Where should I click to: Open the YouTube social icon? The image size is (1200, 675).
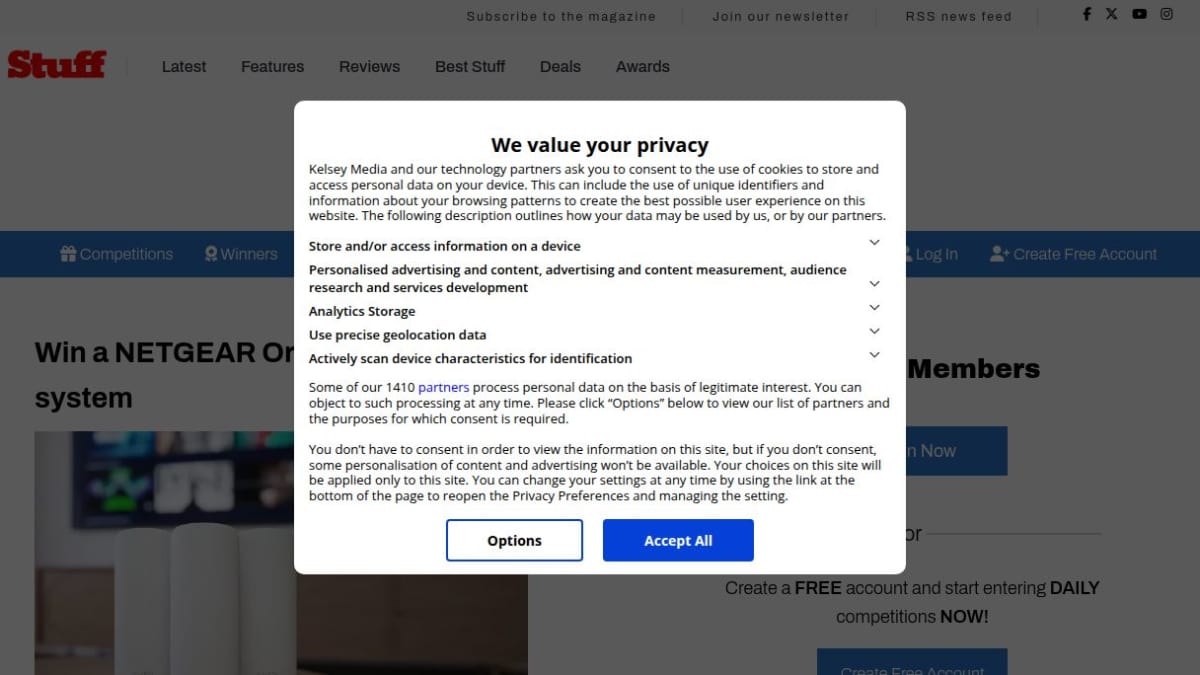click(1140, 14)
